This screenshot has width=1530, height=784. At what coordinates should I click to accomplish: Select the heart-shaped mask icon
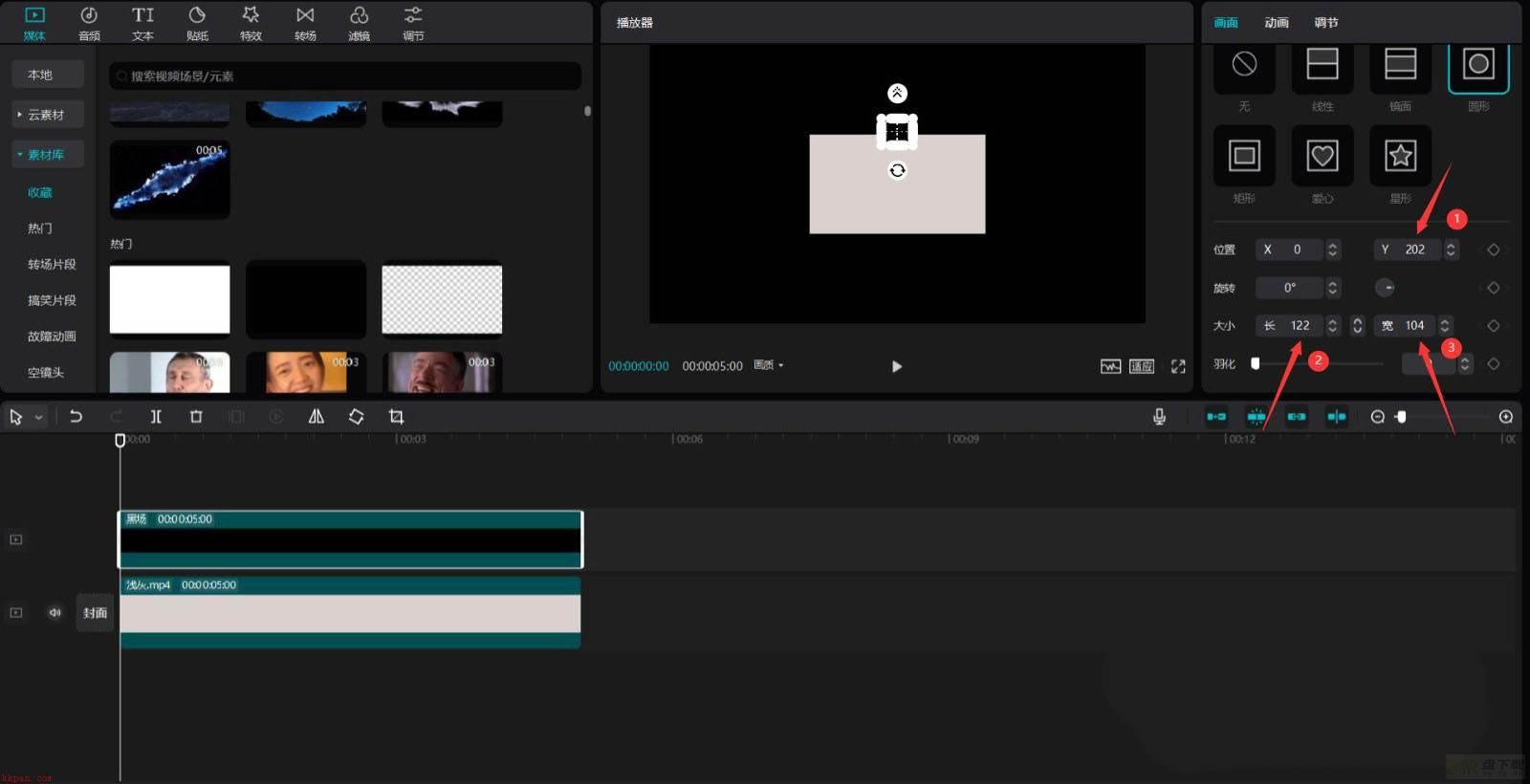click(1322, 156)
